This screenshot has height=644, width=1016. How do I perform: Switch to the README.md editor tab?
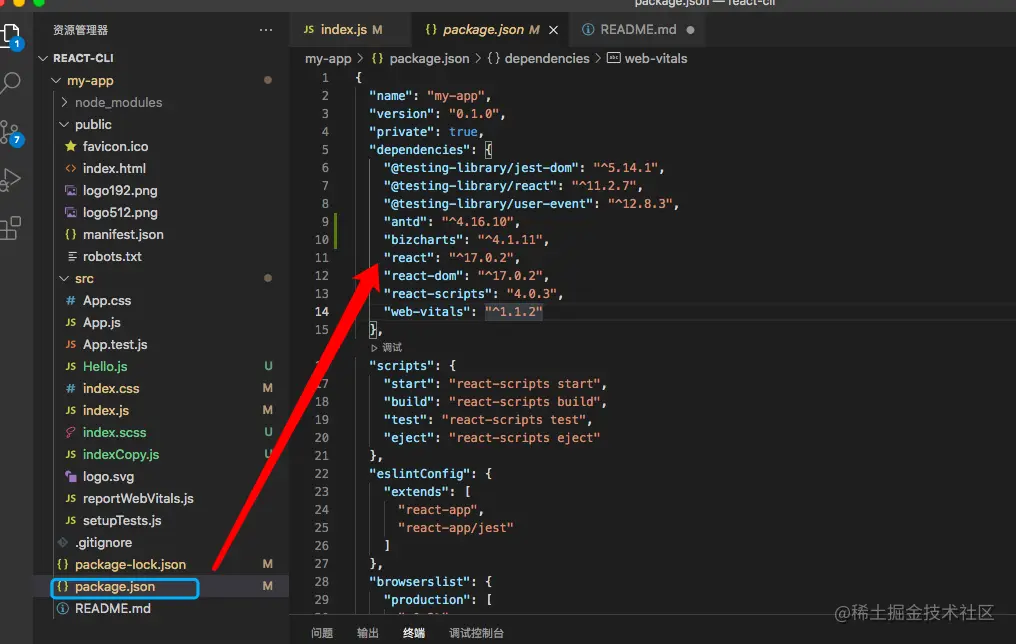coord(638,30)
